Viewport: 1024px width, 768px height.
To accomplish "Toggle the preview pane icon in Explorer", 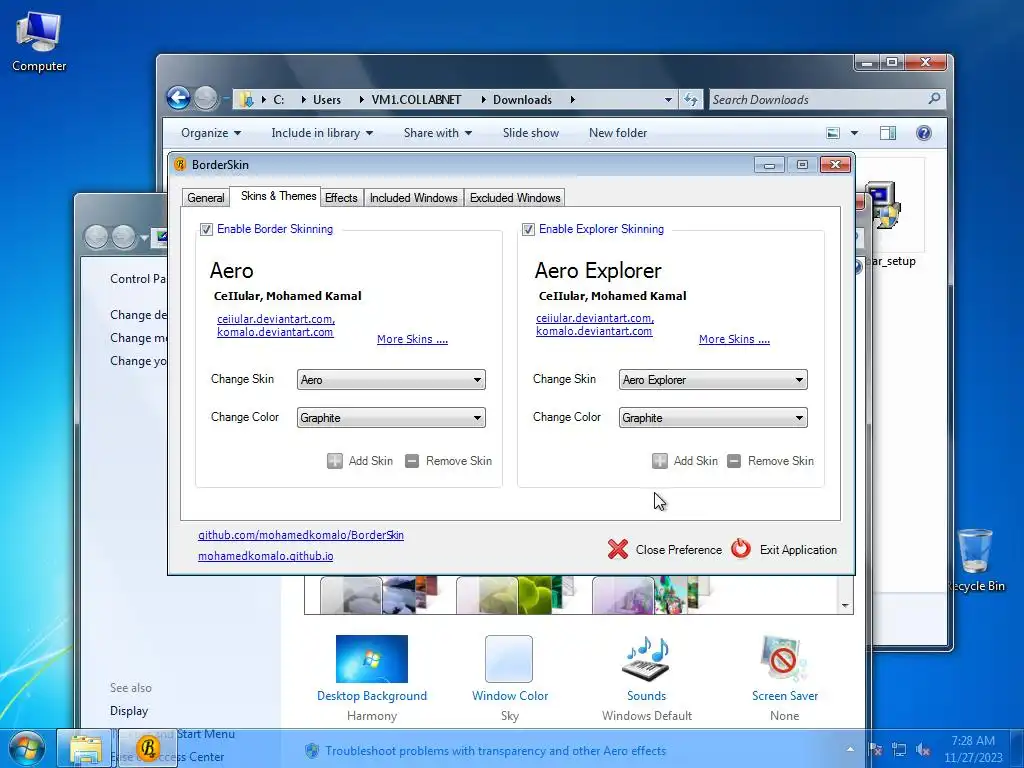I will (x=888, y=133).
